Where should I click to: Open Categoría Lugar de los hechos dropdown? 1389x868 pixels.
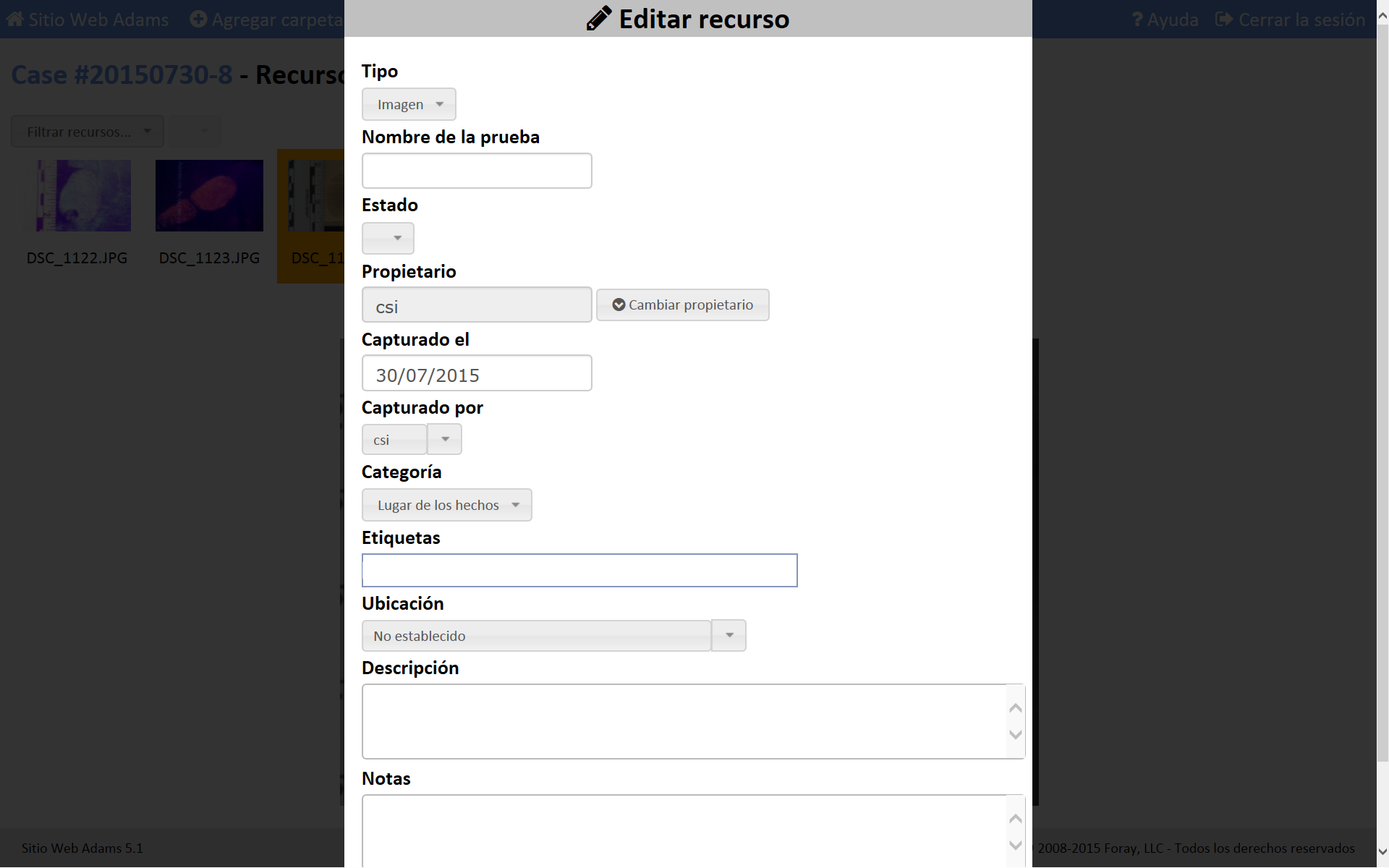click(446, 505)
